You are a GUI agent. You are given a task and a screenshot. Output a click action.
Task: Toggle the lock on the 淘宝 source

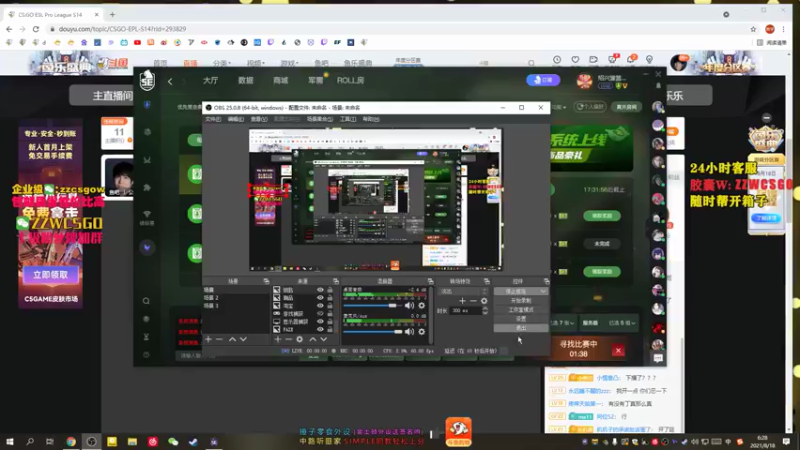click(x=330, y=306)
